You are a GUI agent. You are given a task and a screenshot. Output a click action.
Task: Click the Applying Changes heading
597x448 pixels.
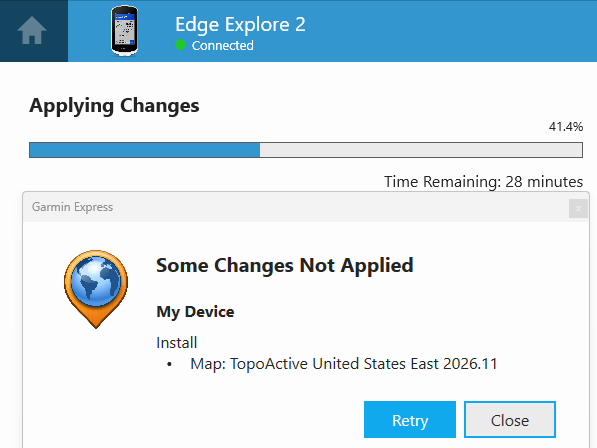(114, 106)
